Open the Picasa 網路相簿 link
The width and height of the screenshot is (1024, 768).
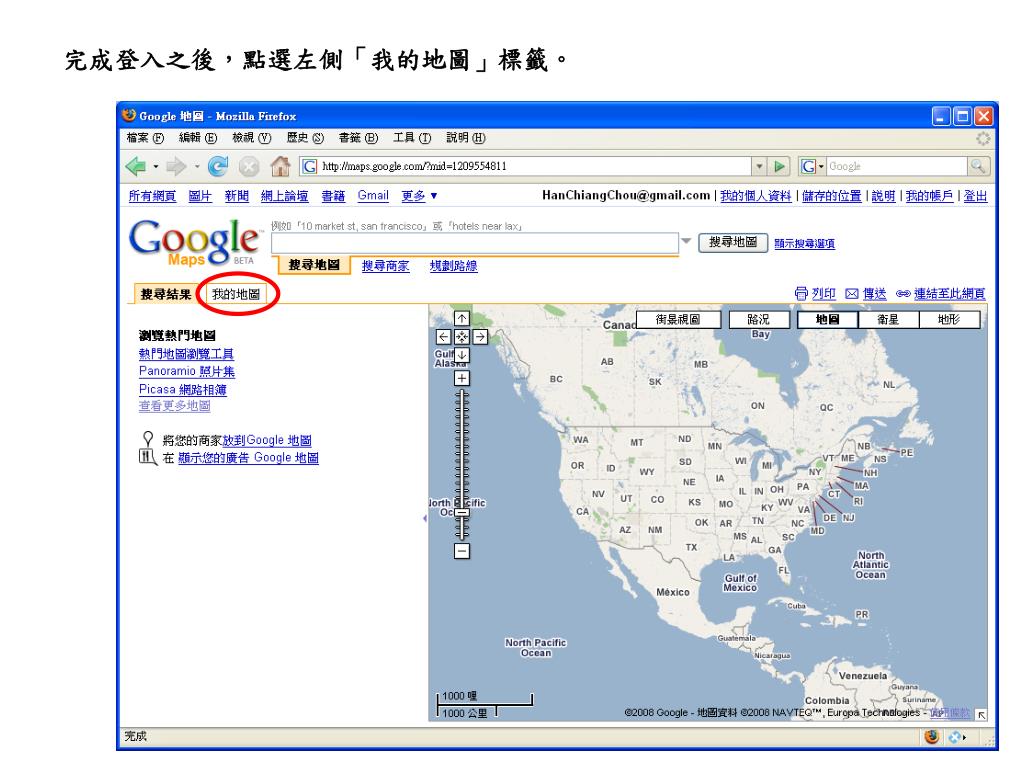(x=183, y=390)
